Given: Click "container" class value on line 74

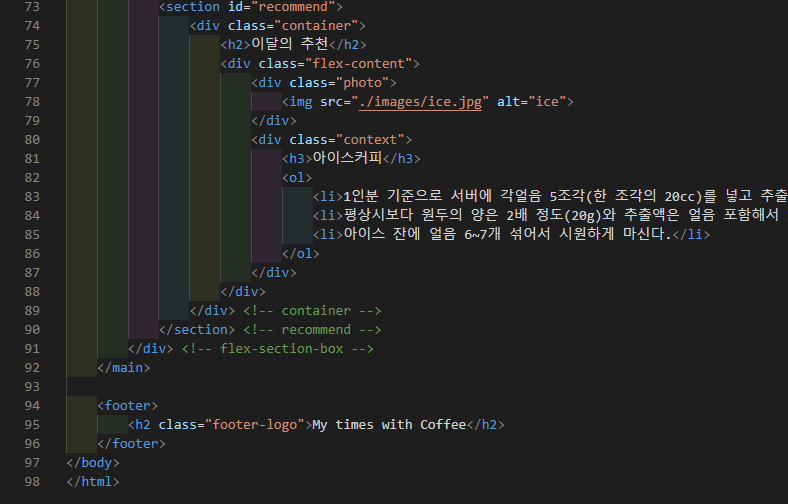Looking at the screenshot, I should [316, 26].
